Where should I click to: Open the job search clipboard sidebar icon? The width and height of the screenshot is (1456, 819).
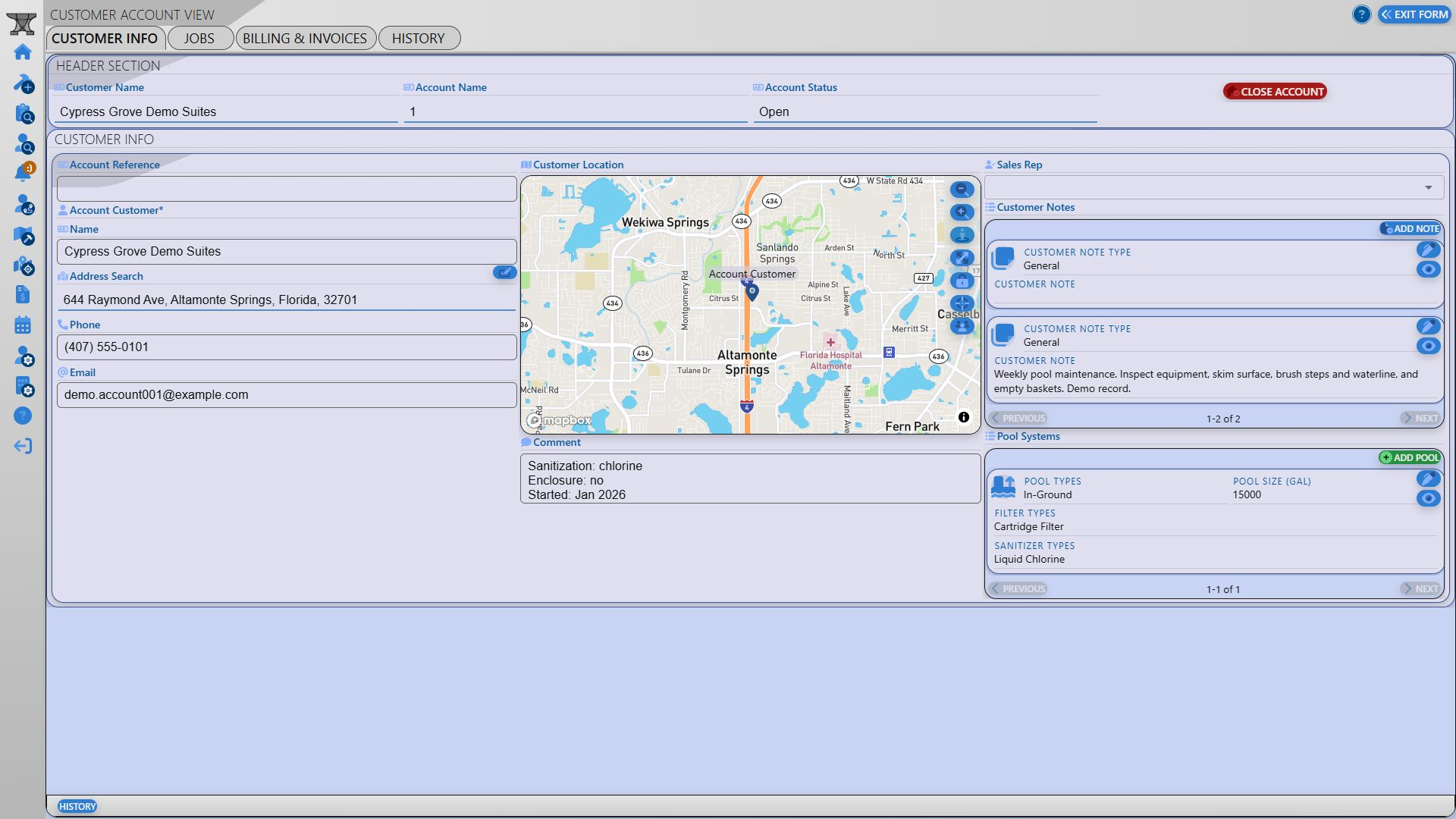[24, 114]
